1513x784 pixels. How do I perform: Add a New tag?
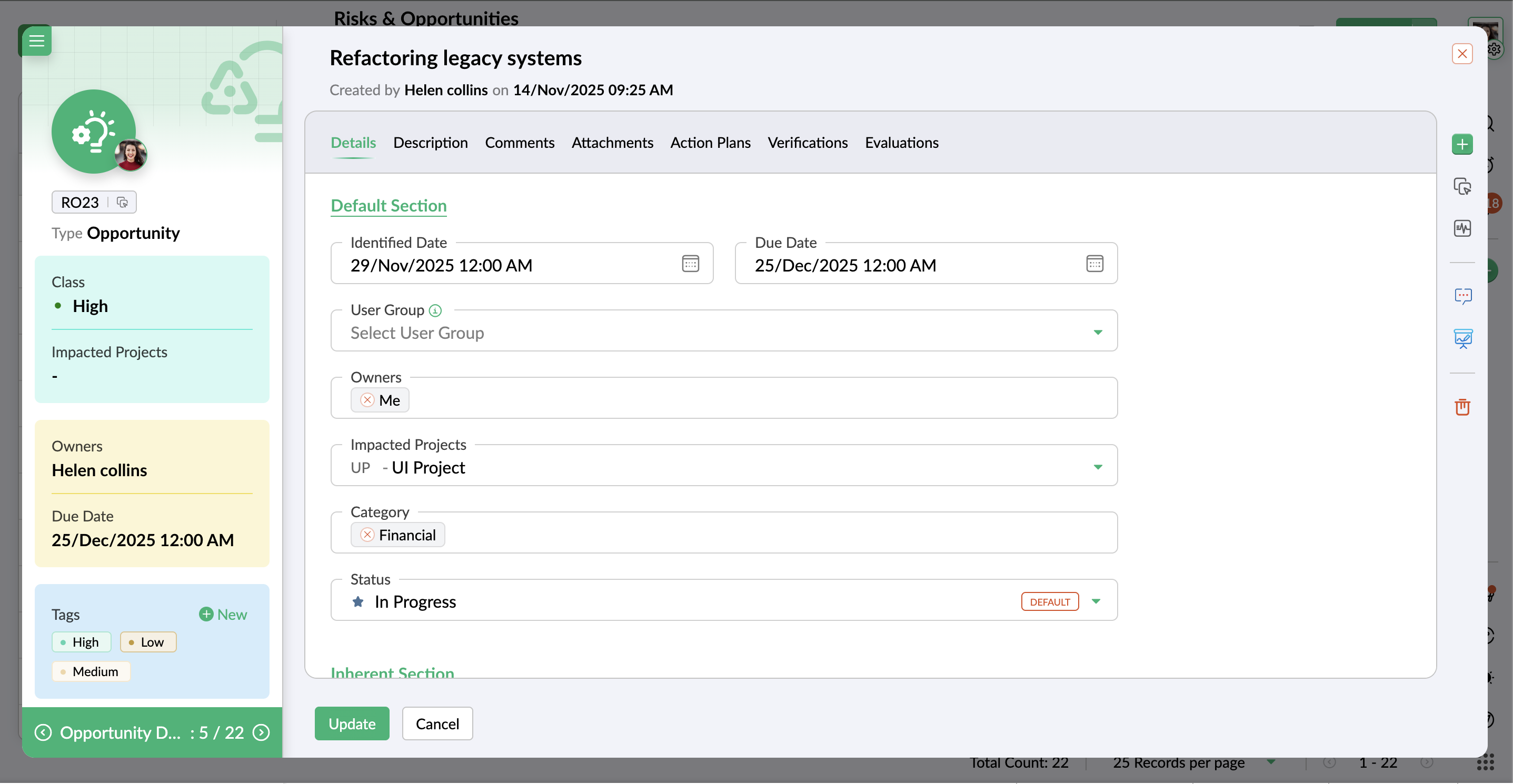tap(223, 615)
